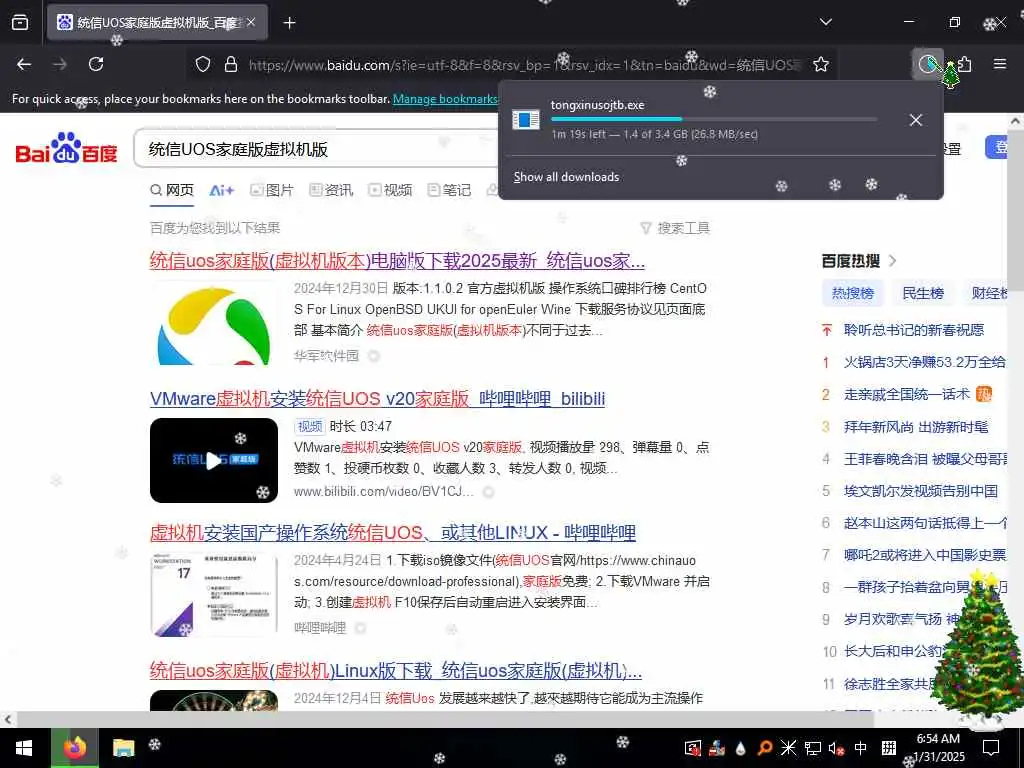Click the vertical scrollbar up arrow
The image size is (1024, 768).
(x=1016, y=121)
